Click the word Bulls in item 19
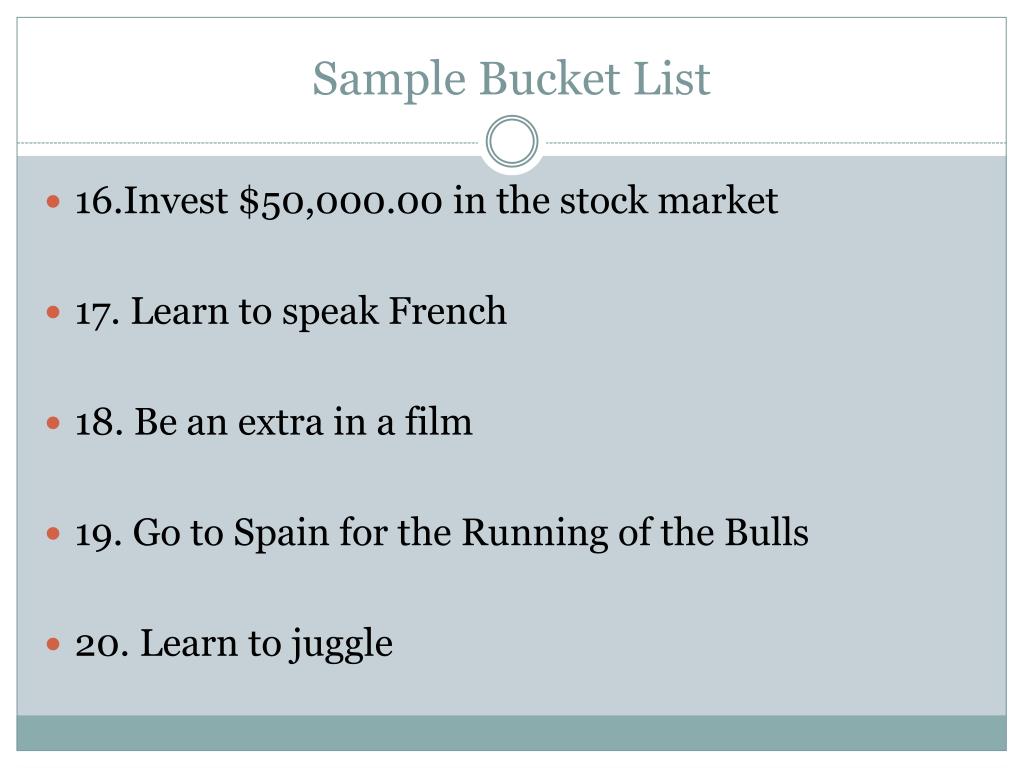This screenshot has width=1024, height=768. pyautogui.click(x=766, y=532)
